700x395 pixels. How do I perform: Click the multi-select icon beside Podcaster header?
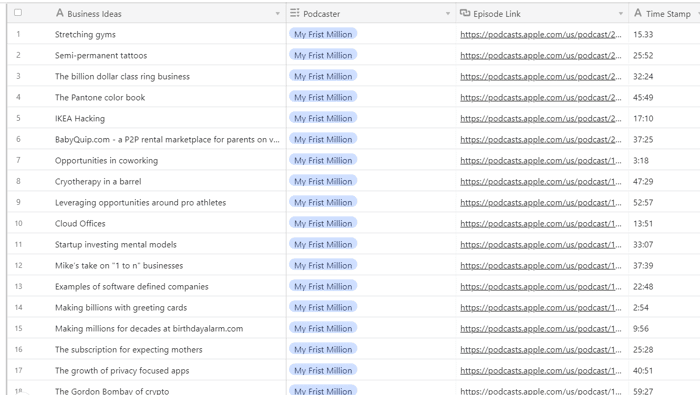point(295,13)
